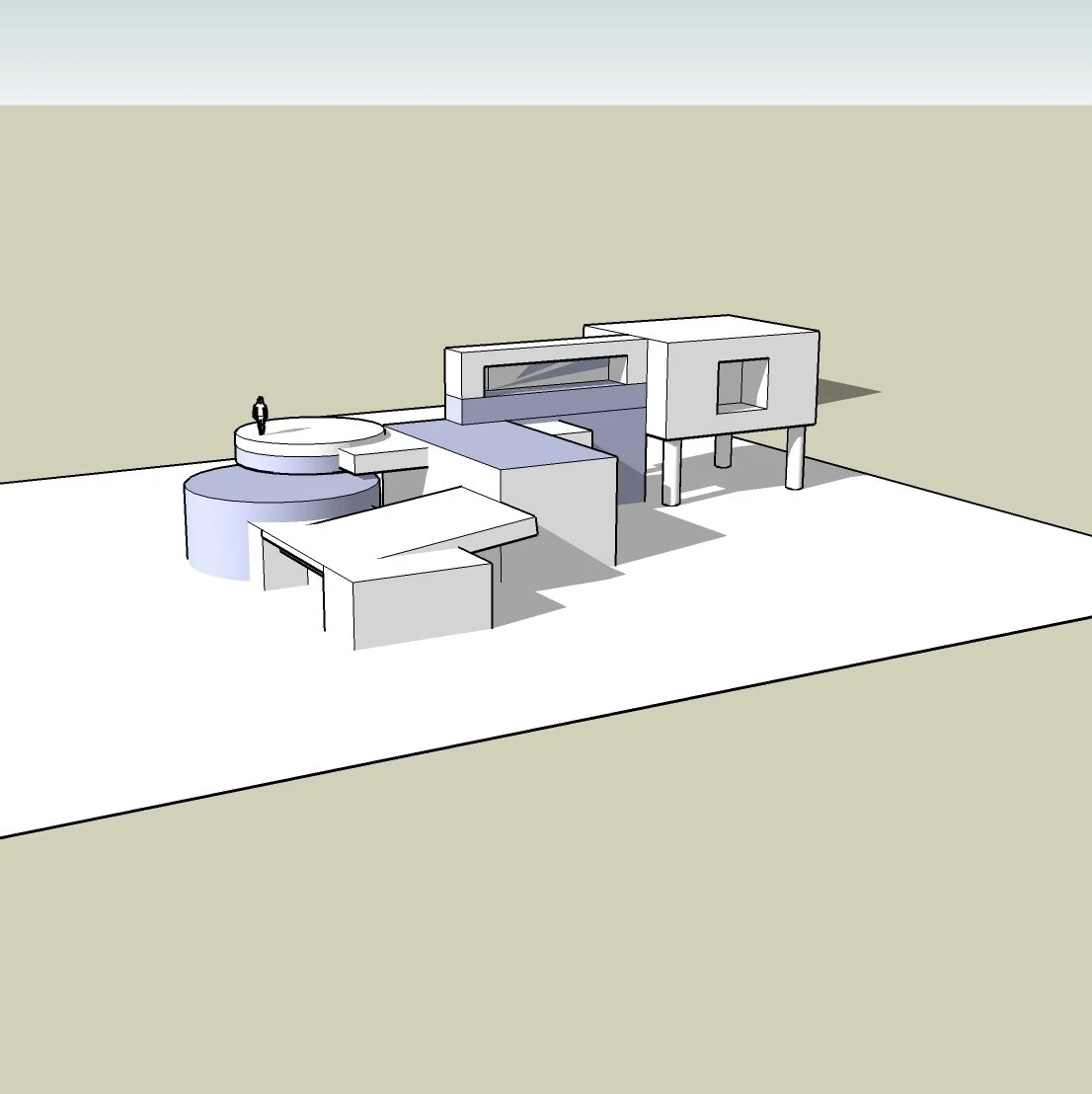
Task: Click the front-left column under the cube
Action: [671, 471]
